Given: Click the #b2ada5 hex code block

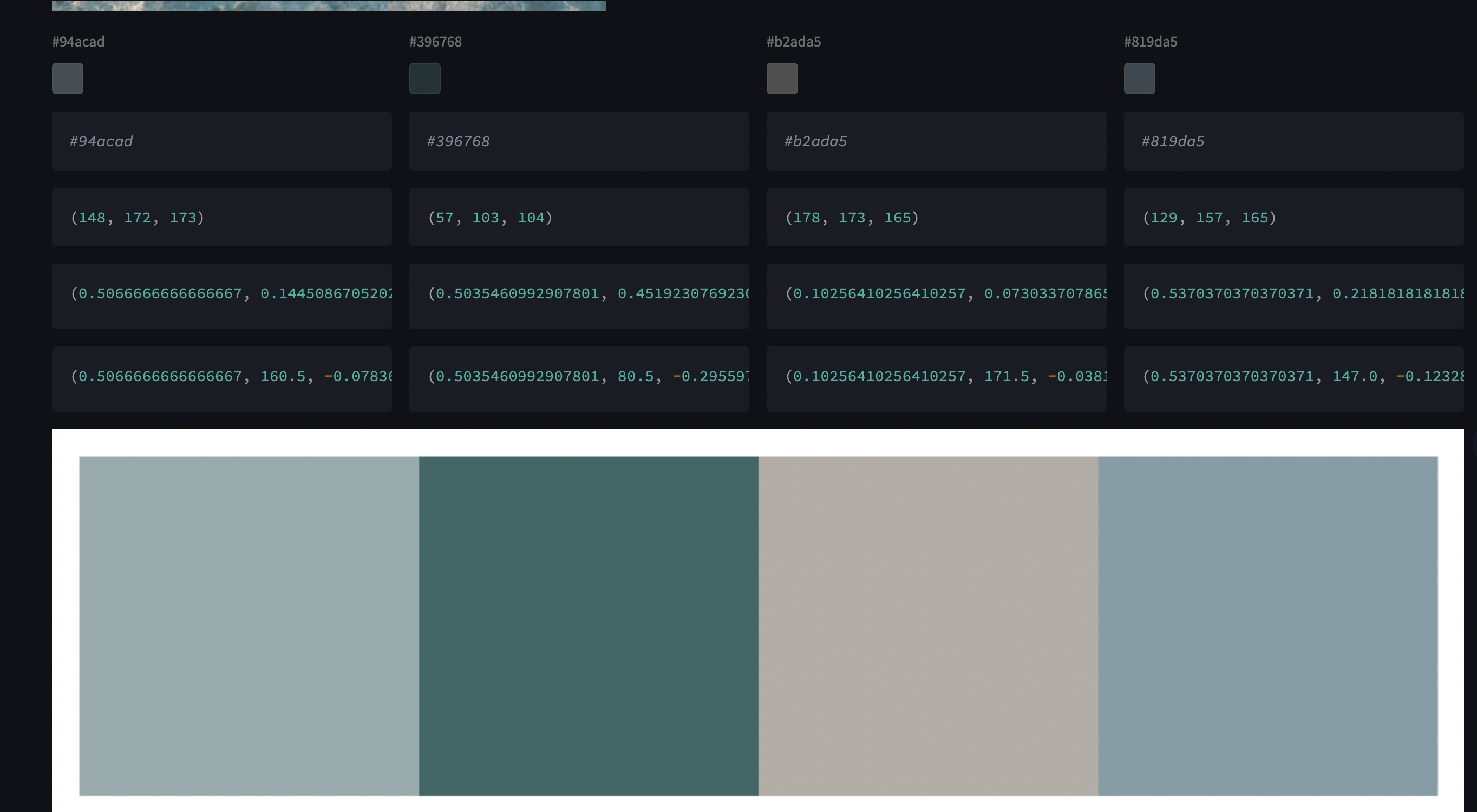Looking at the screenshot, I should tap(936, 141).
